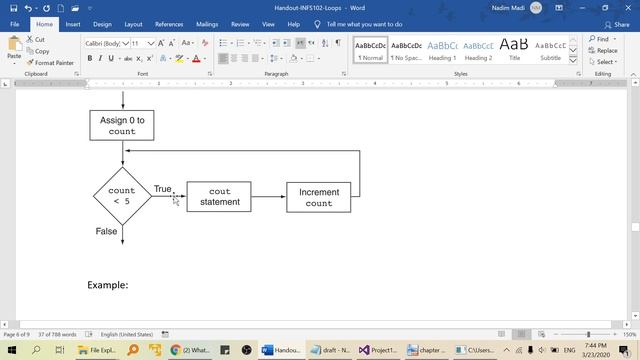Open Visual Studio Project1 in taskbar
This screenshot has height=360, width=640.
point(378,350)
